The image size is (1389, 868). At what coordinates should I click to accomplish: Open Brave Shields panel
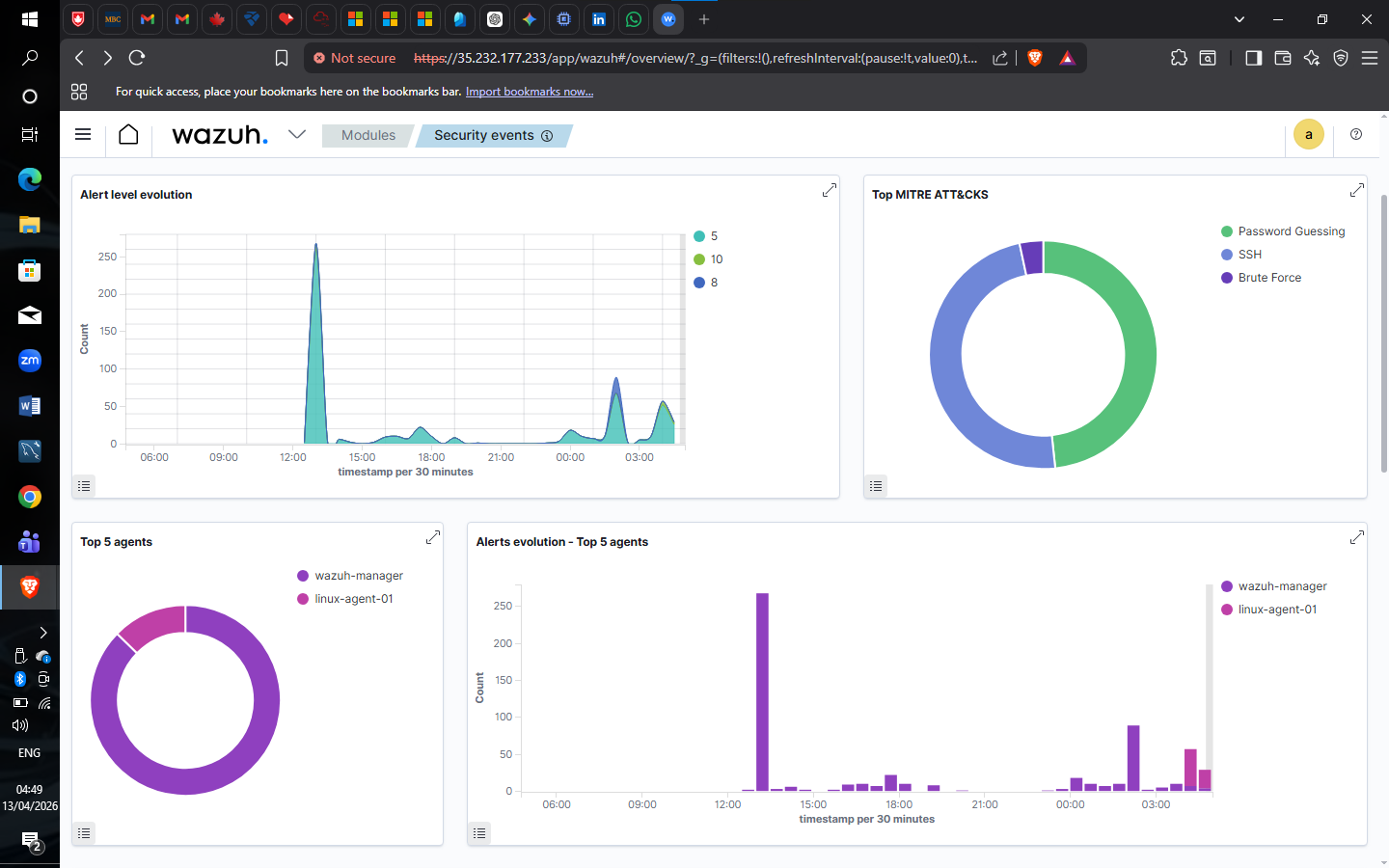1035,58
